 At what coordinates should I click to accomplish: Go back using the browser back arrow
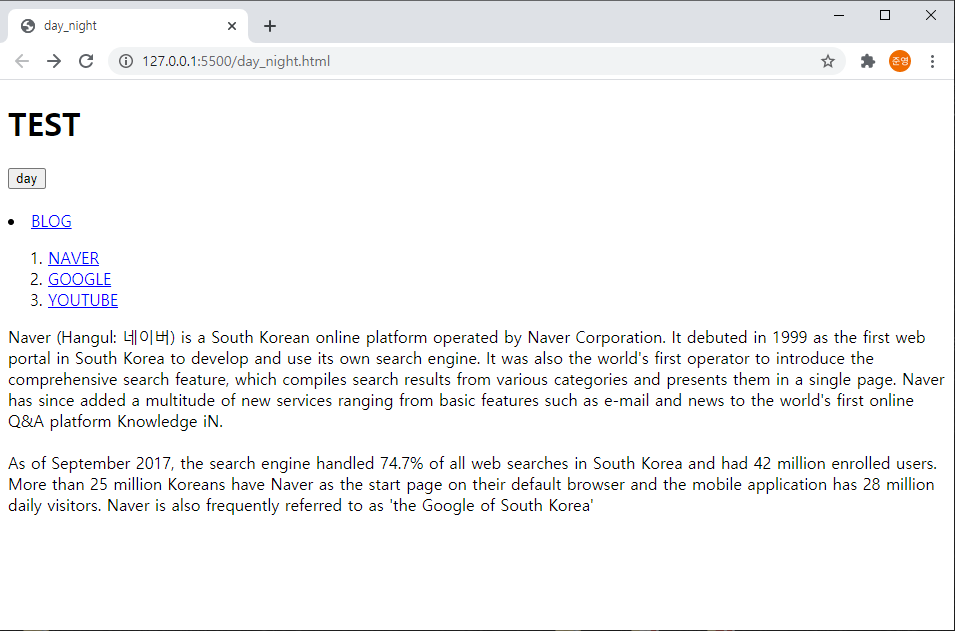pos(23,61)
